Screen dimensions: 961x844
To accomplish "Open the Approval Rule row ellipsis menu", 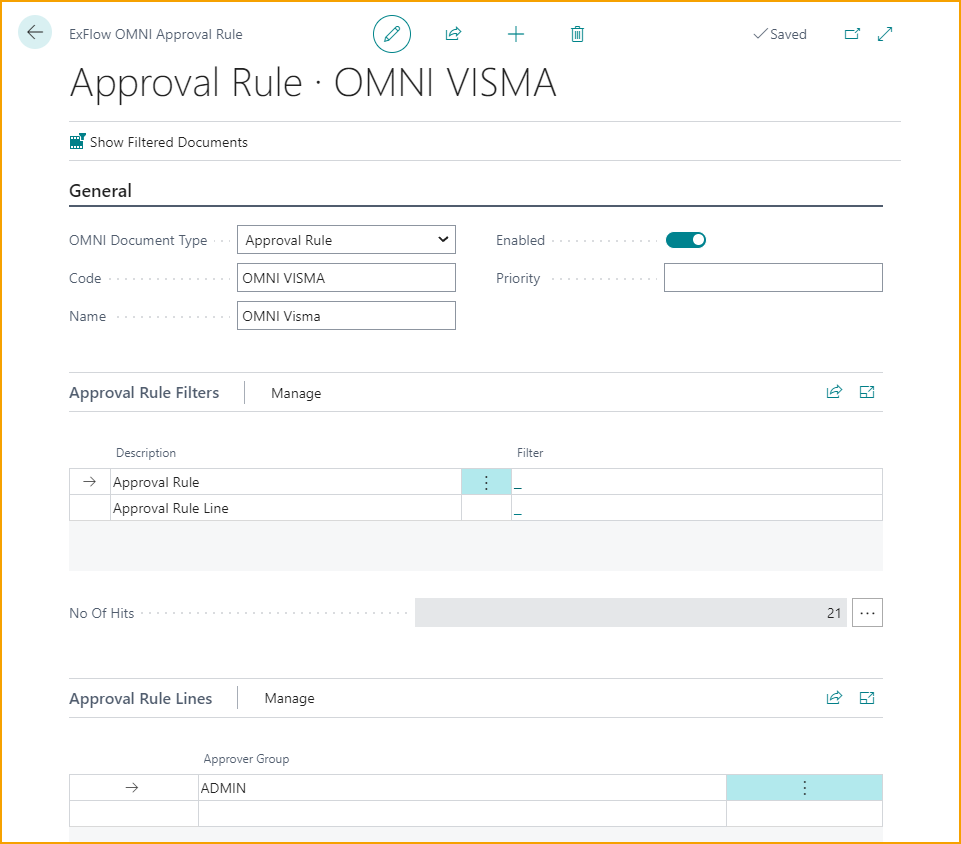I will tap(486, 481).
